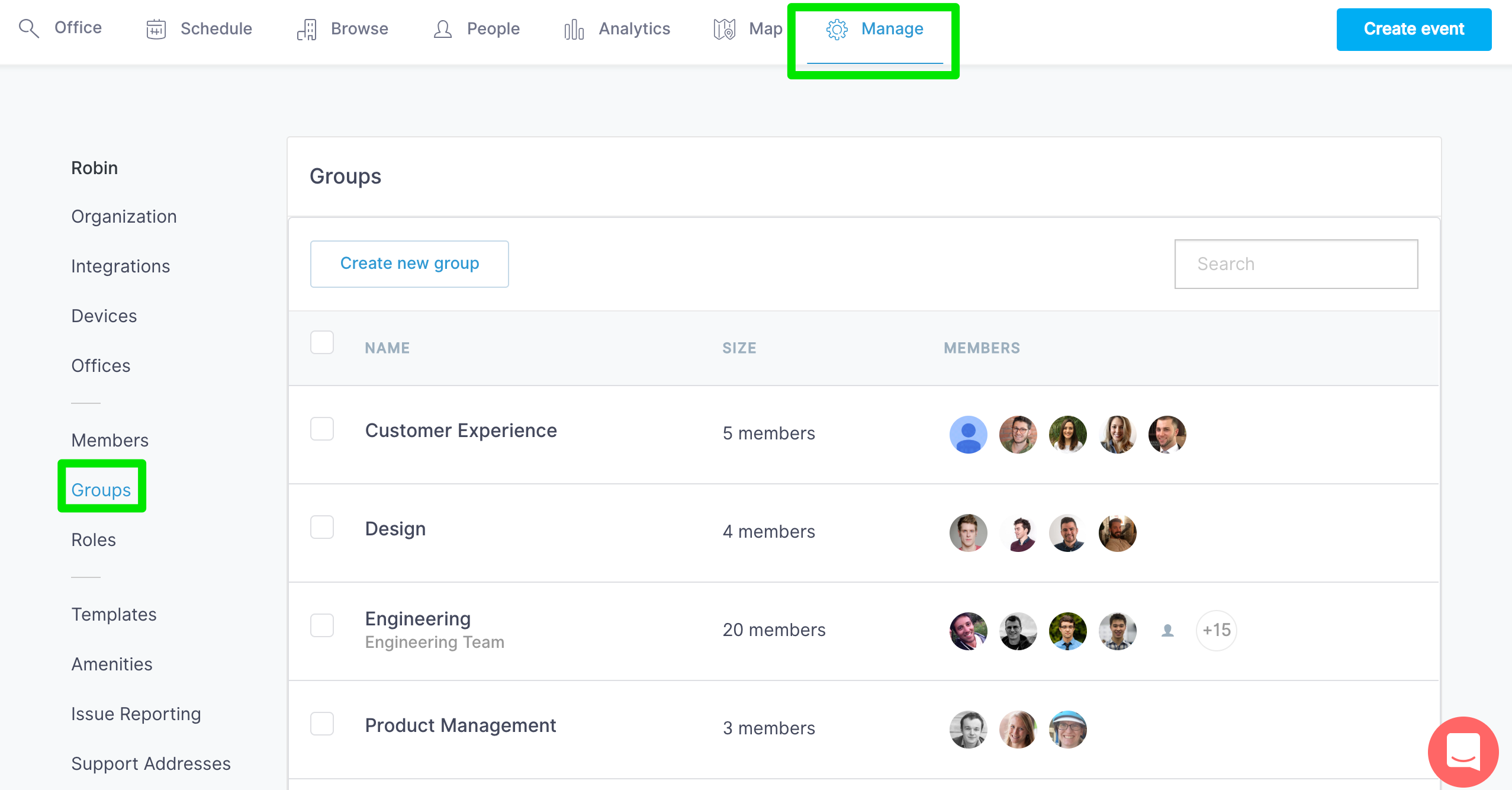The image size is (1512, 790).
Task: Click the Manage gear icon
Action: click(837, 29)
